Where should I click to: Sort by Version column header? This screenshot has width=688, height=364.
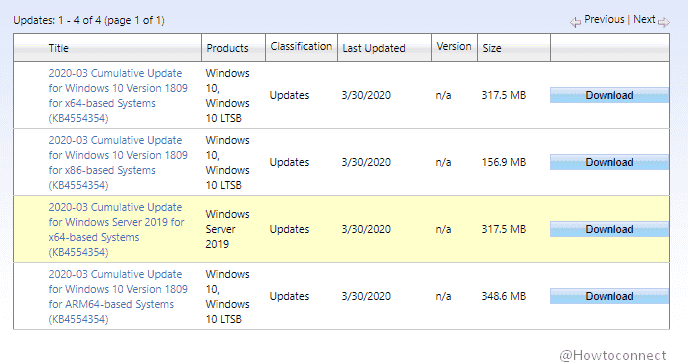click(x=454, y=46)
